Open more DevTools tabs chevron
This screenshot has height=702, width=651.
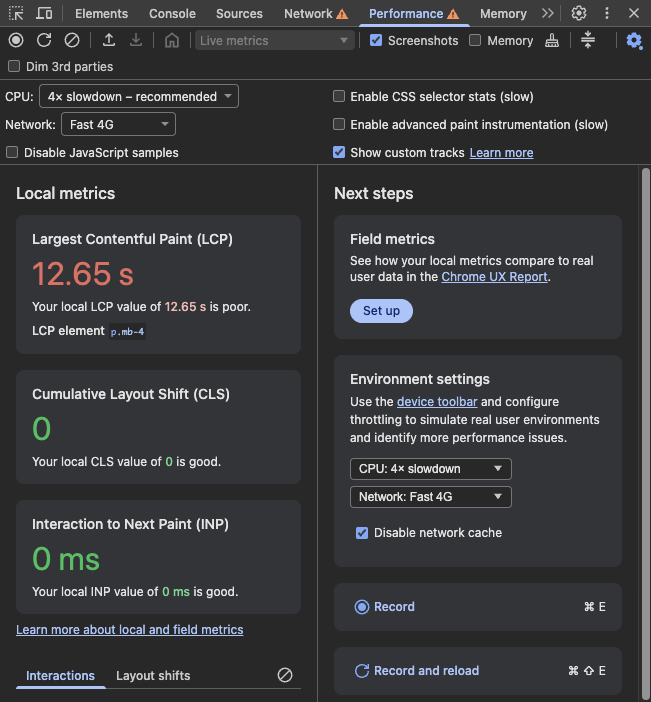547,13
